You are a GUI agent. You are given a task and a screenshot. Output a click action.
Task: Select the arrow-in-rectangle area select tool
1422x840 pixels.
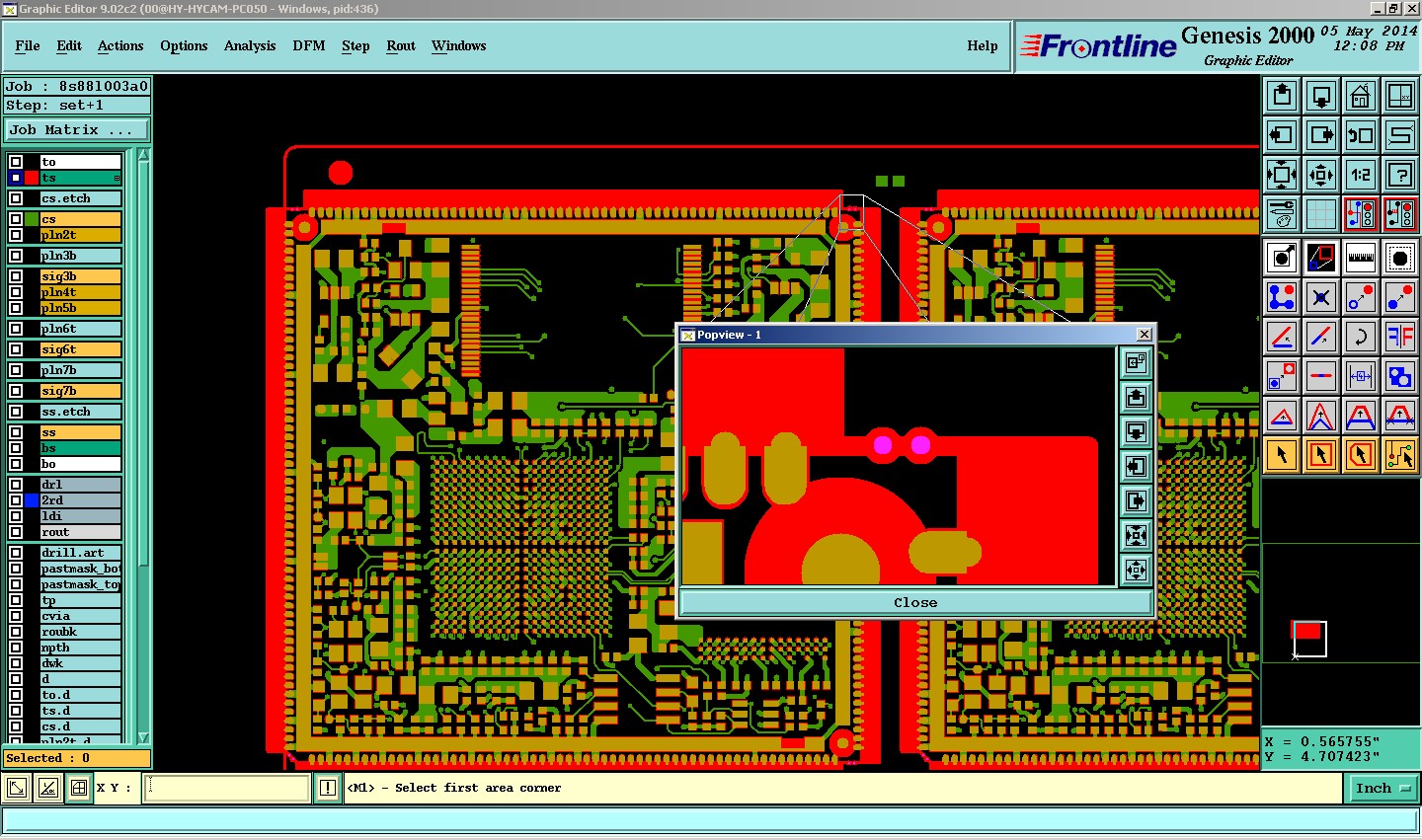(x=1321, y=455)
